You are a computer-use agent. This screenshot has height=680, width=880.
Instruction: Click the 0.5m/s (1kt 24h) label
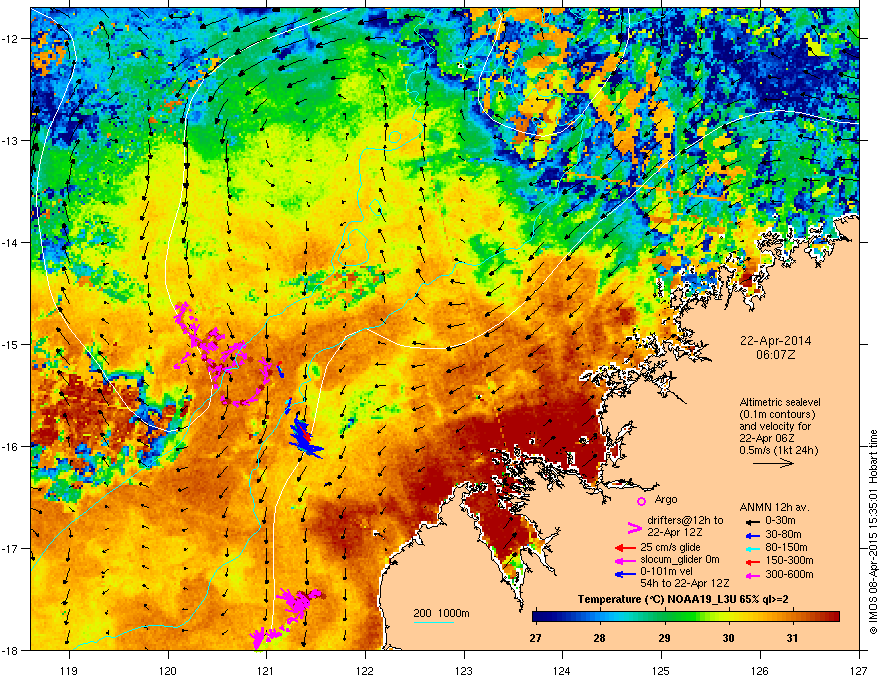[778, 450]
